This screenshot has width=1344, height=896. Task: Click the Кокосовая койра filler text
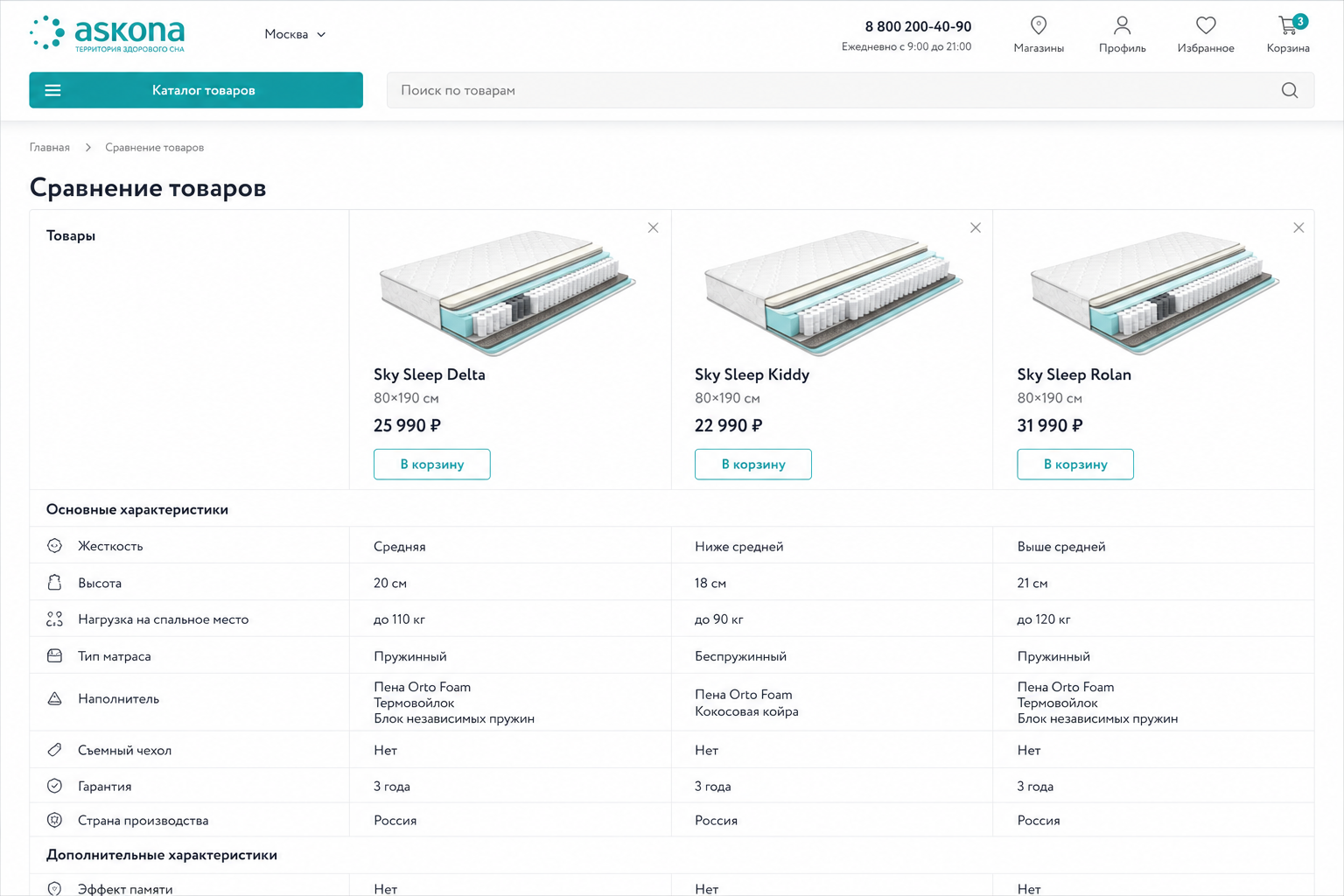[x=747, y=711]
